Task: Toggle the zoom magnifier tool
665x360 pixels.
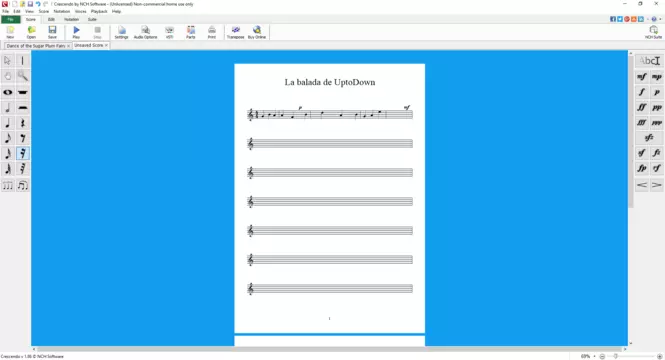Action: [x=23, y=76]
